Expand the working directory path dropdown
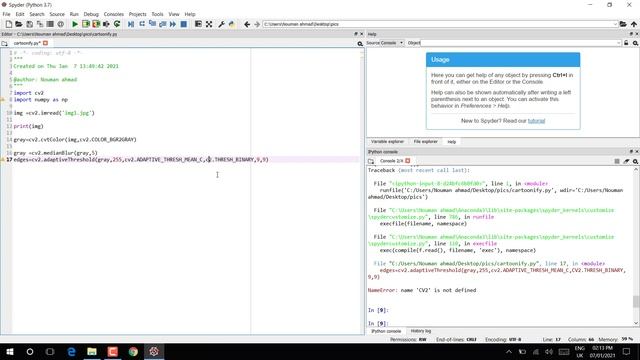The width and height of the screenshot is (640, 360). (x=615, y=24)
